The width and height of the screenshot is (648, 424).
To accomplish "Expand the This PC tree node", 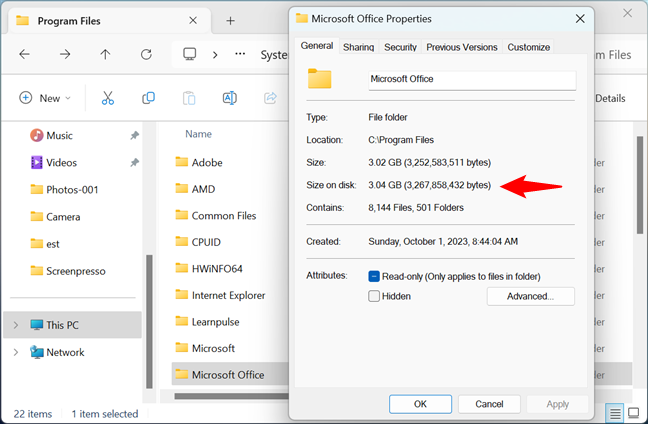I will tap(15, 325).
